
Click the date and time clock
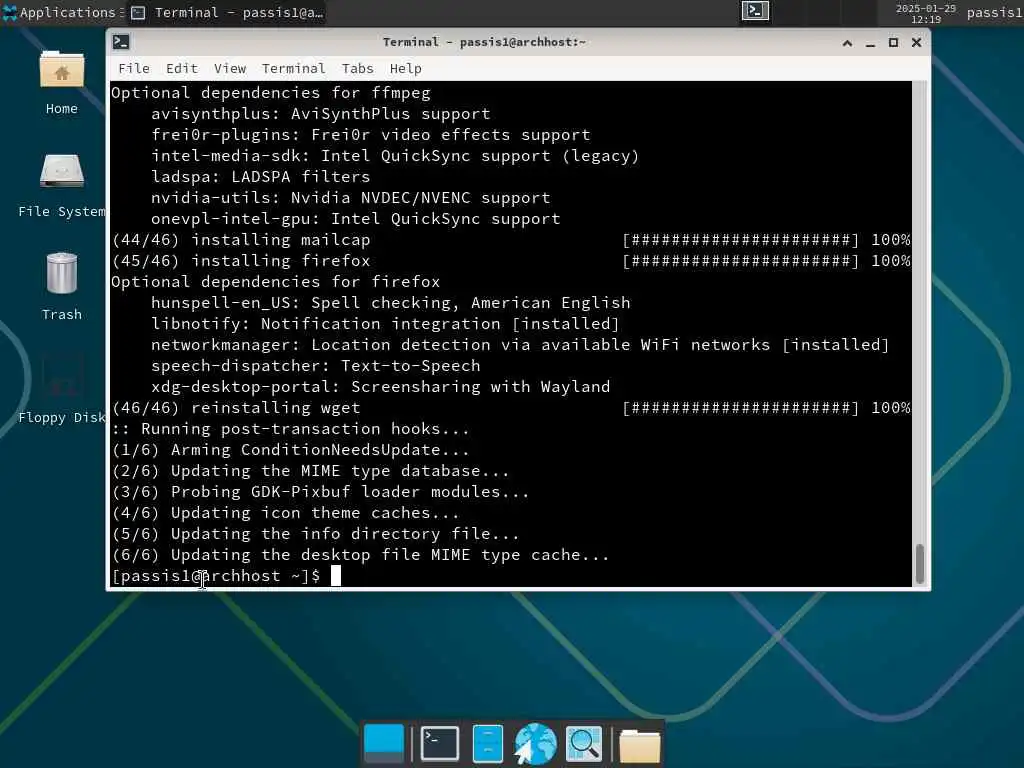tap(925, 13)
